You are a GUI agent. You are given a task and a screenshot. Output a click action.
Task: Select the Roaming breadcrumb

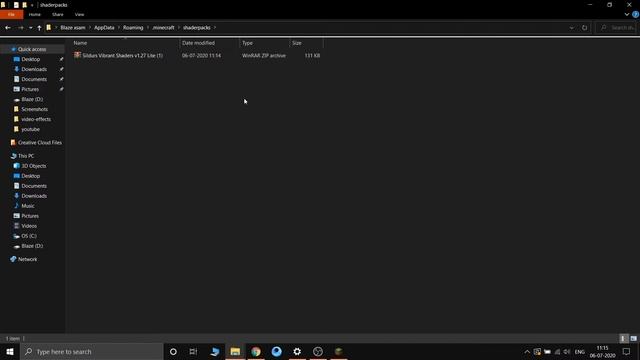133,28
